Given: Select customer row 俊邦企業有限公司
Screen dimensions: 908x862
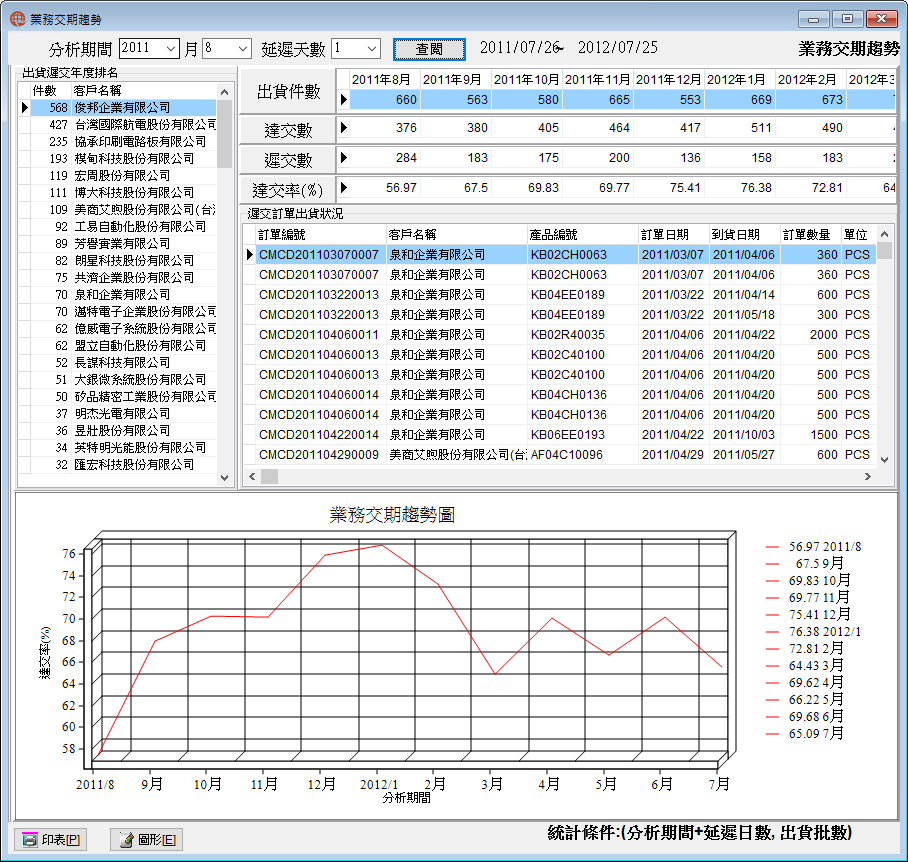Looking at the screenshot, I should (x=123, y=108).
